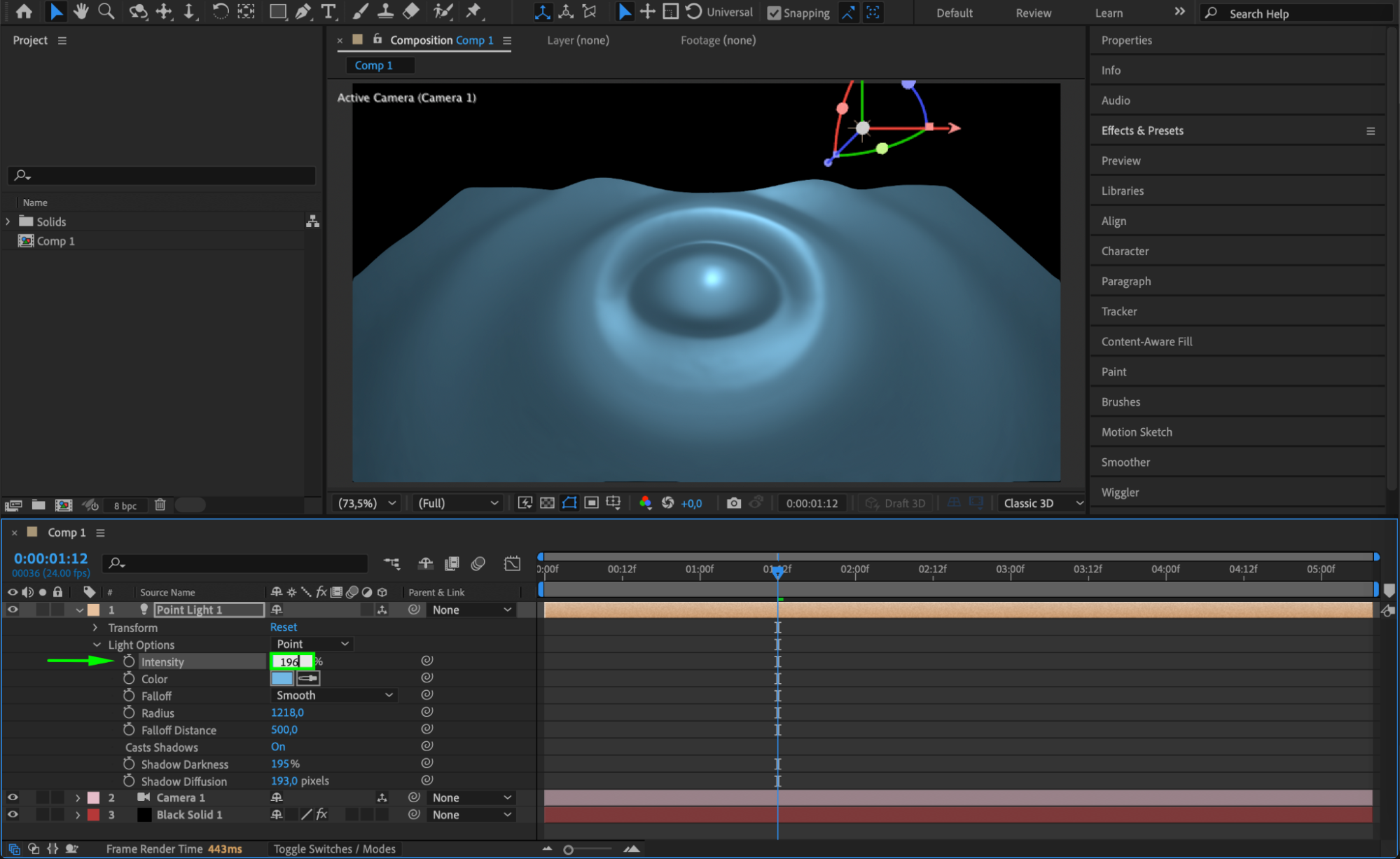
Task: Click the Take Snapshot camera icon
Action: click(733, 503)
